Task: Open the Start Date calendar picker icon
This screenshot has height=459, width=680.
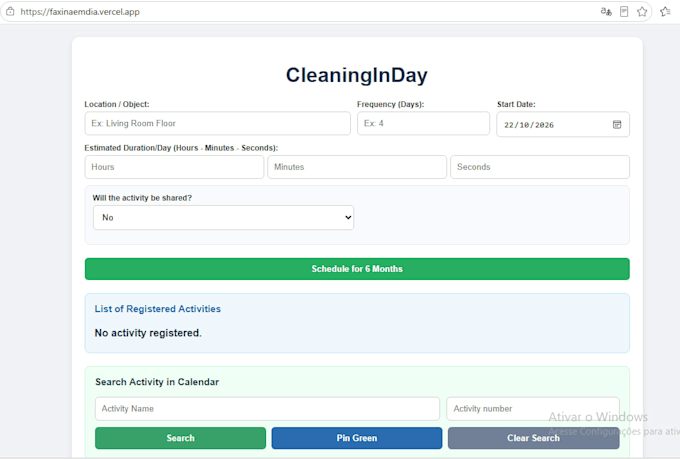Action: [617, 125]
